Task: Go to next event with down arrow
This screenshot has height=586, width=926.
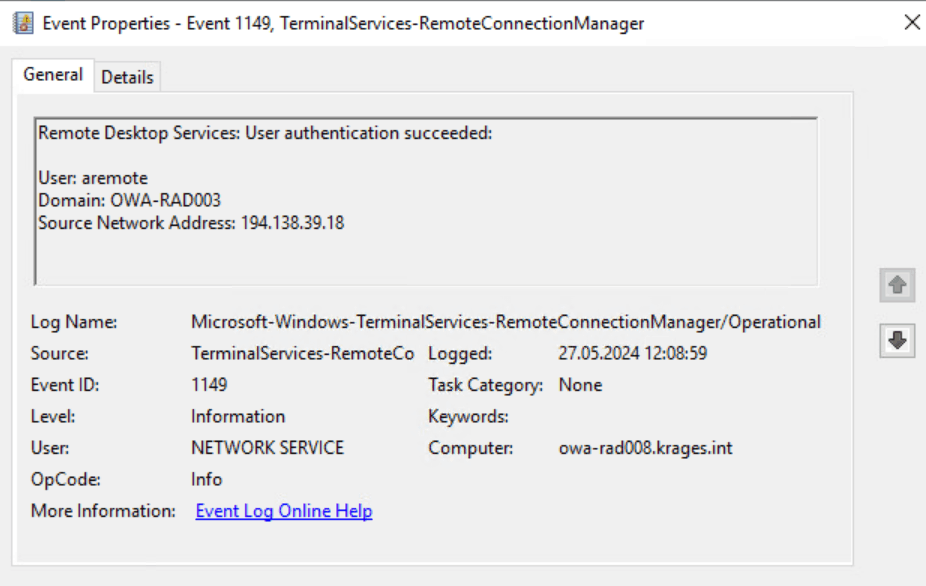Action: (x=897, y=341)
